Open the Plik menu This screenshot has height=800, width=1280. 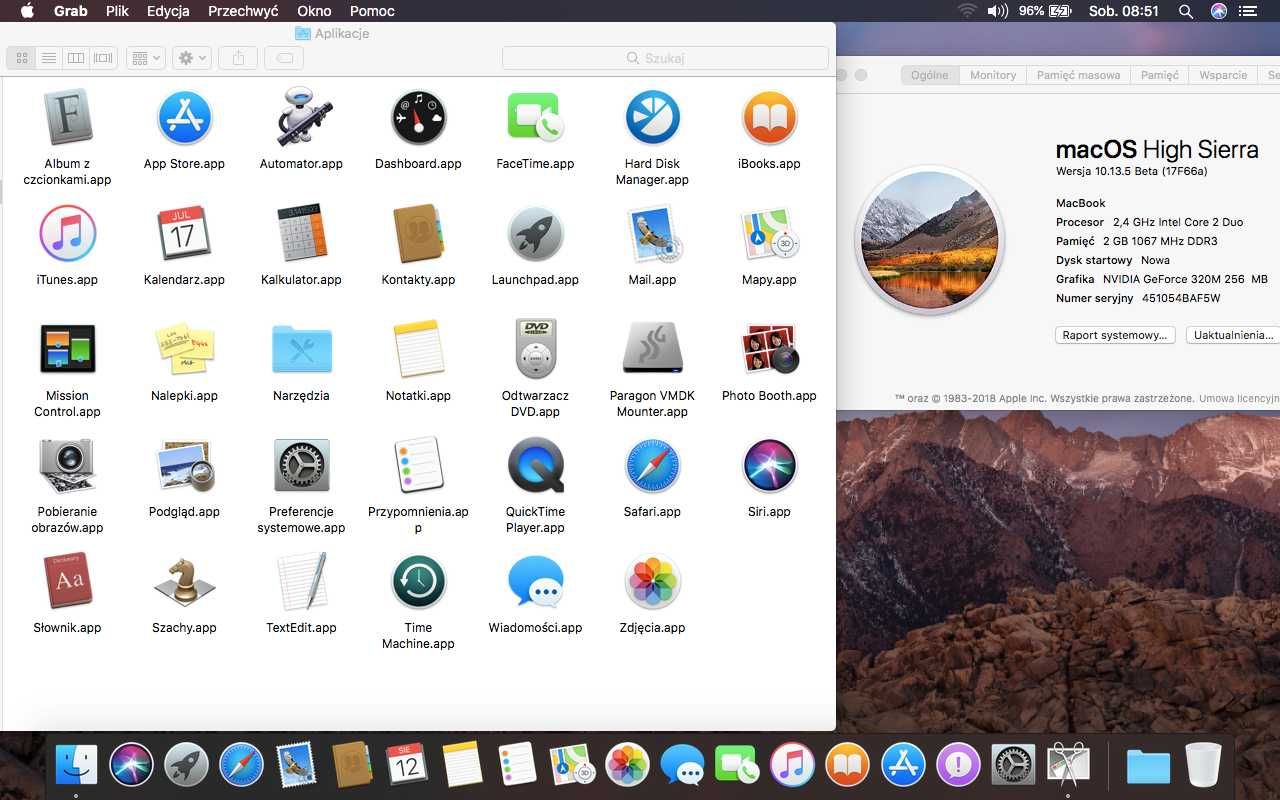[x=117, y=11]
